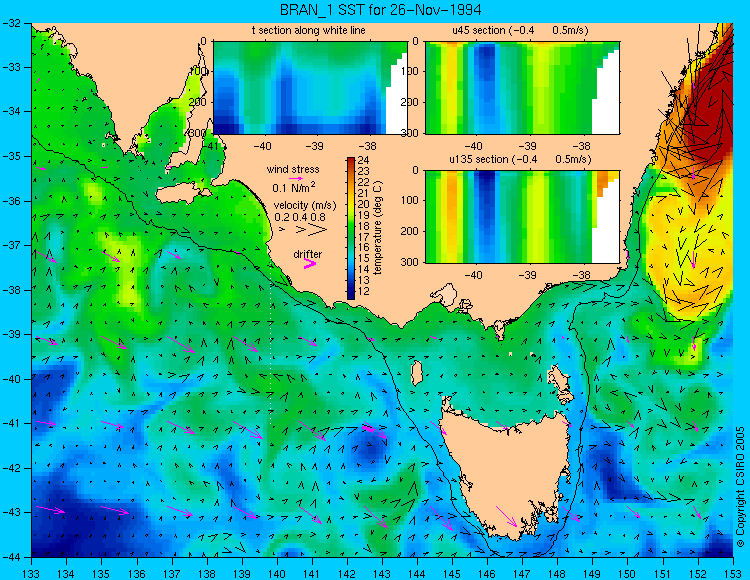Open the t section temperature inset plot
750x580 pixels.
click(310, 88)
